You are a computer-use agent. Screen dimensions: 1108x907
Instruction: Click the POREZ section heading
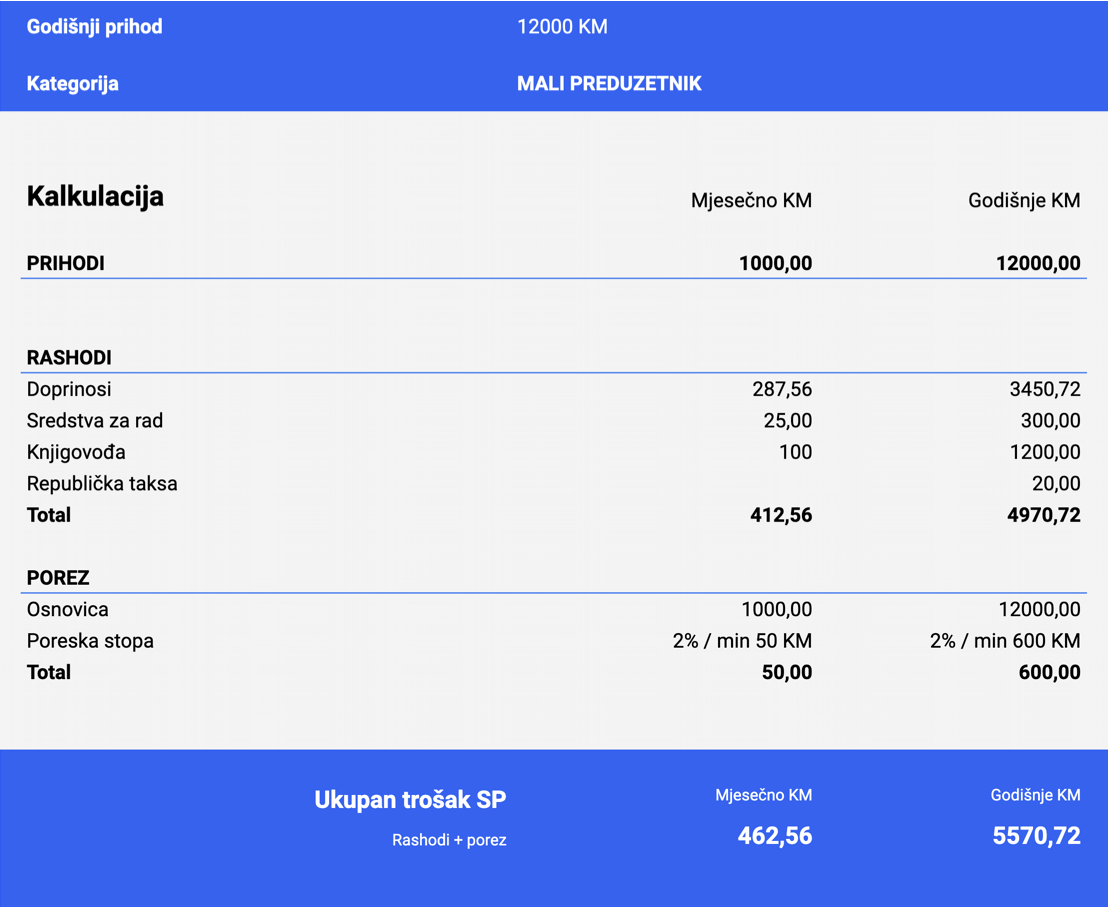pos(58,578)
